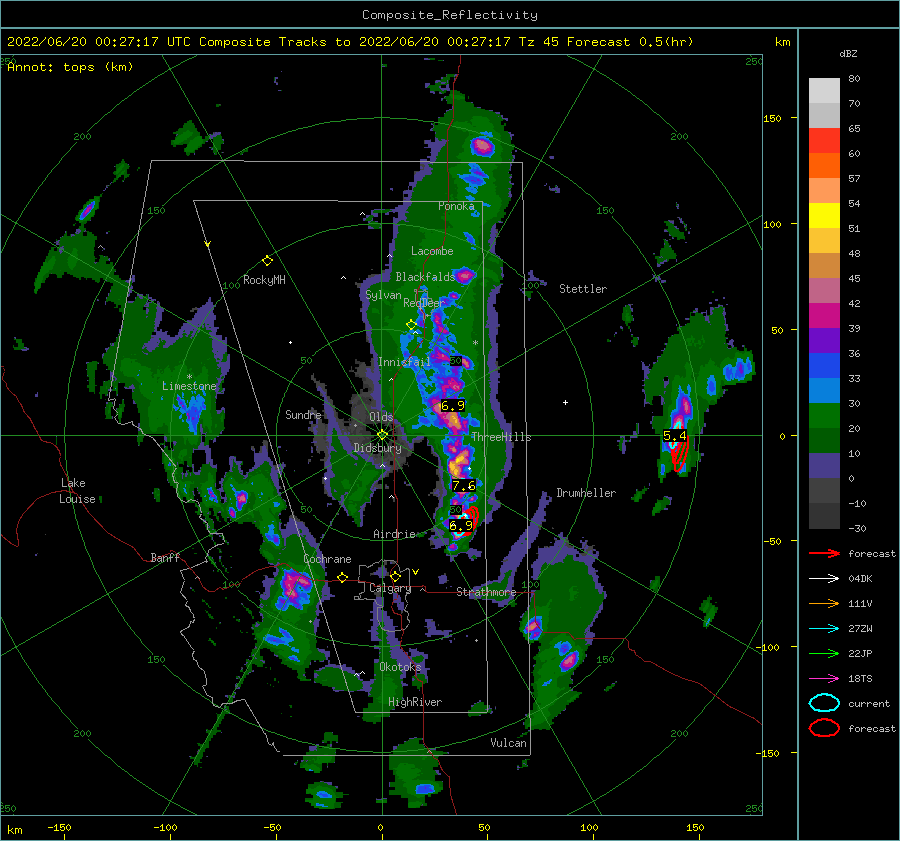Click the red forecast ellipse beside 5.4 storm
Screen dimensions: 900x841
point(680,456)
